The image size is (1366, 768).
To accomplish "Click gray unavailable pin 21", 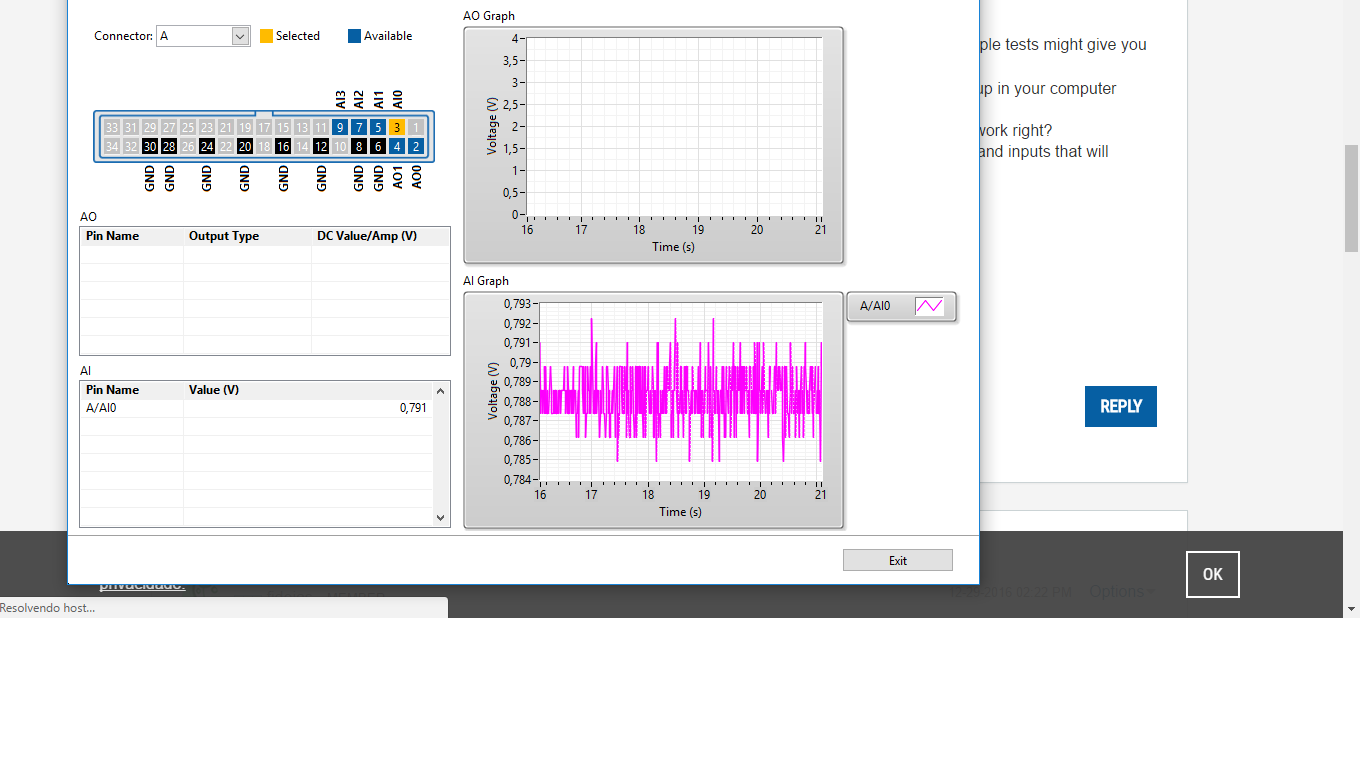I will (226, 127).
